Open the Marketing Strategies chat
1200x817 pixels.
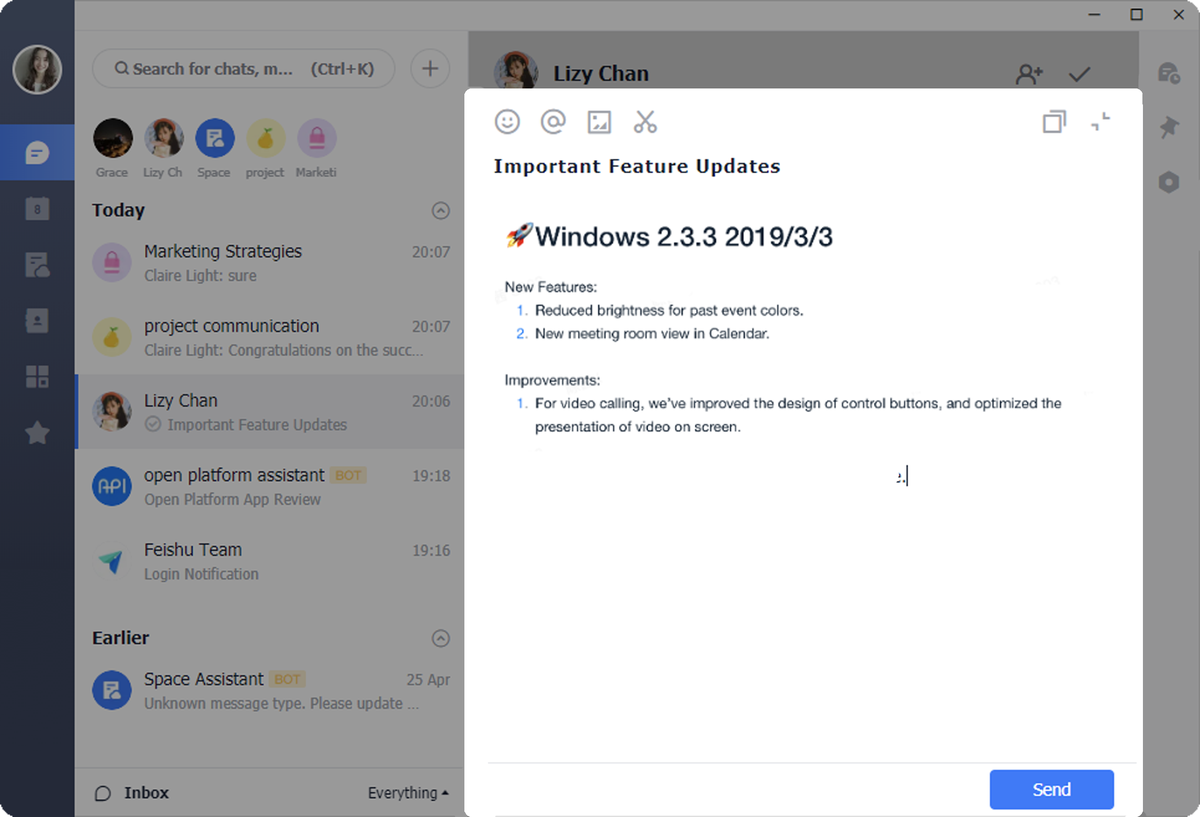270,263
